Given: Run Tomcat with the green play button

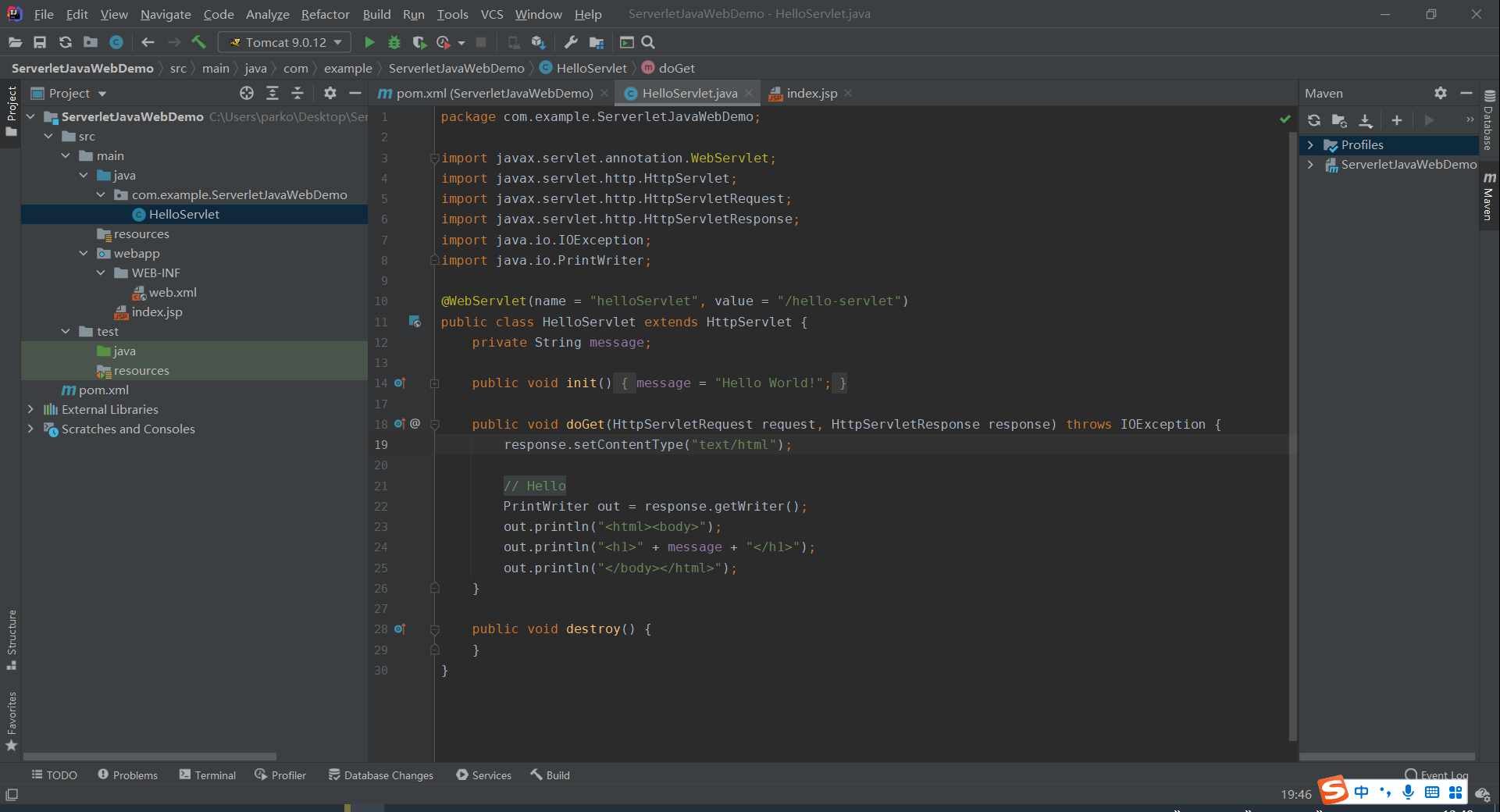Looking at the screenshot, I should pyautogui.click(x=369, y=42).
